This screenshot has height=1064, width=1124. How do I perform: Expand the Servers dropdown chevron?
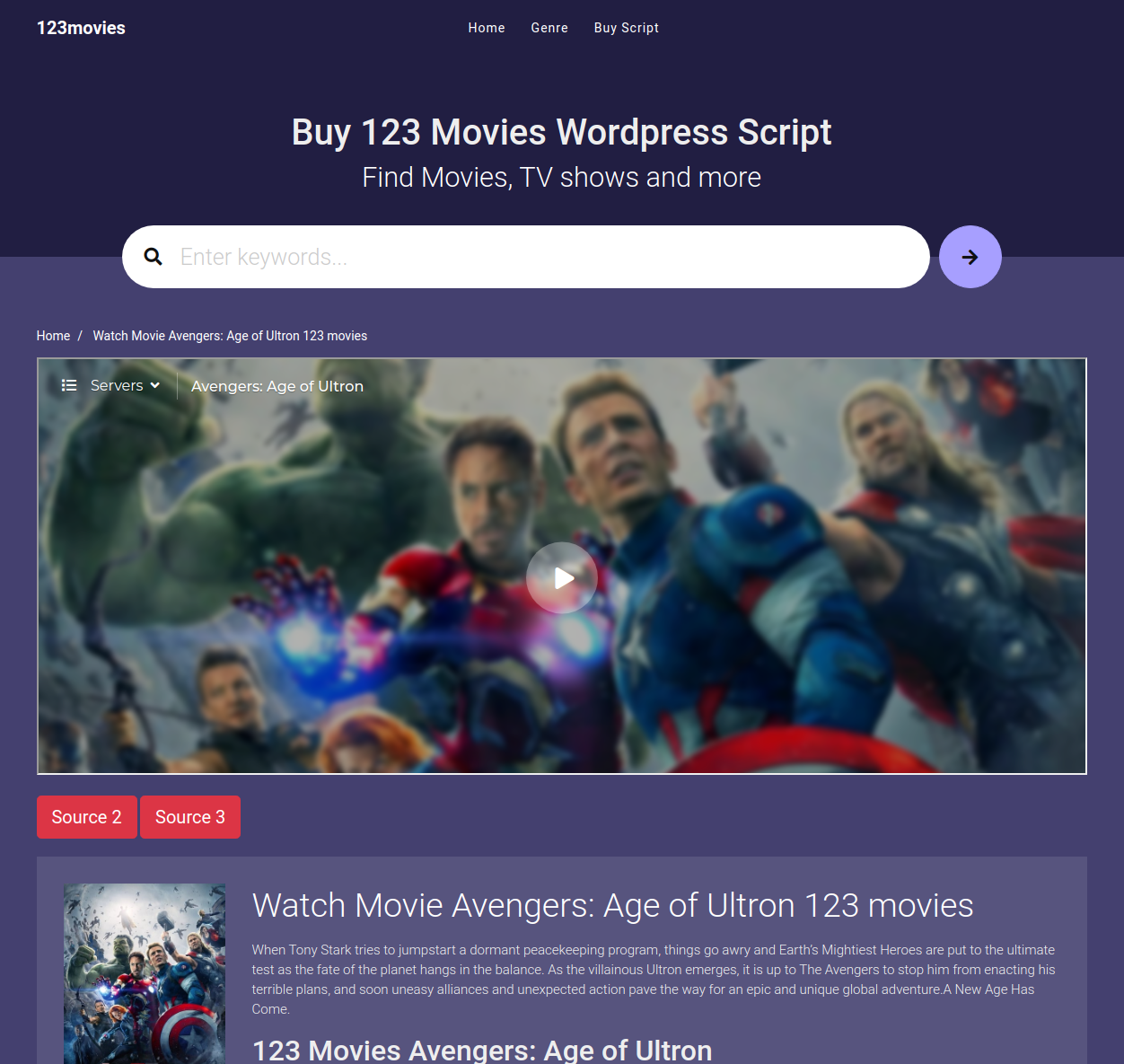click(155, 385)
